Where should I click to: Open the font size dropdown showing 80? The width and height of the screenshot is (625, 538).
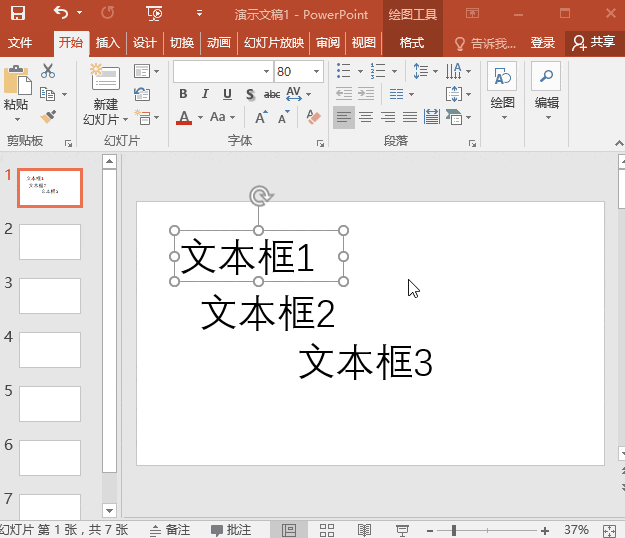(316, 72)
